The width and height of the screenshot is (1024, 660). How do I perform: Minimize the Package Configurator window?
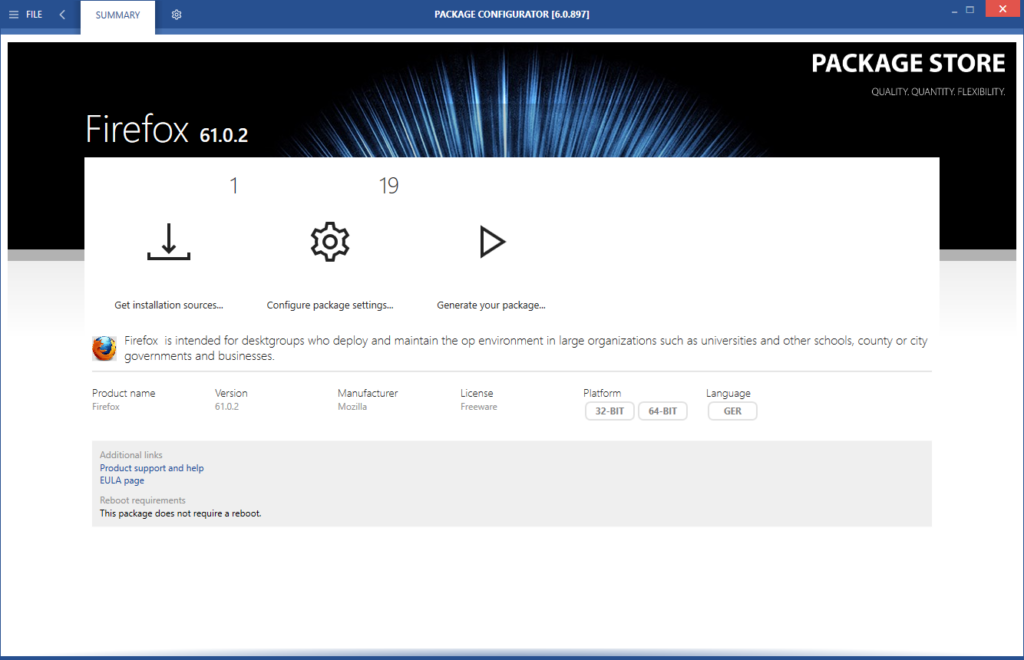[x=954, y=10]
